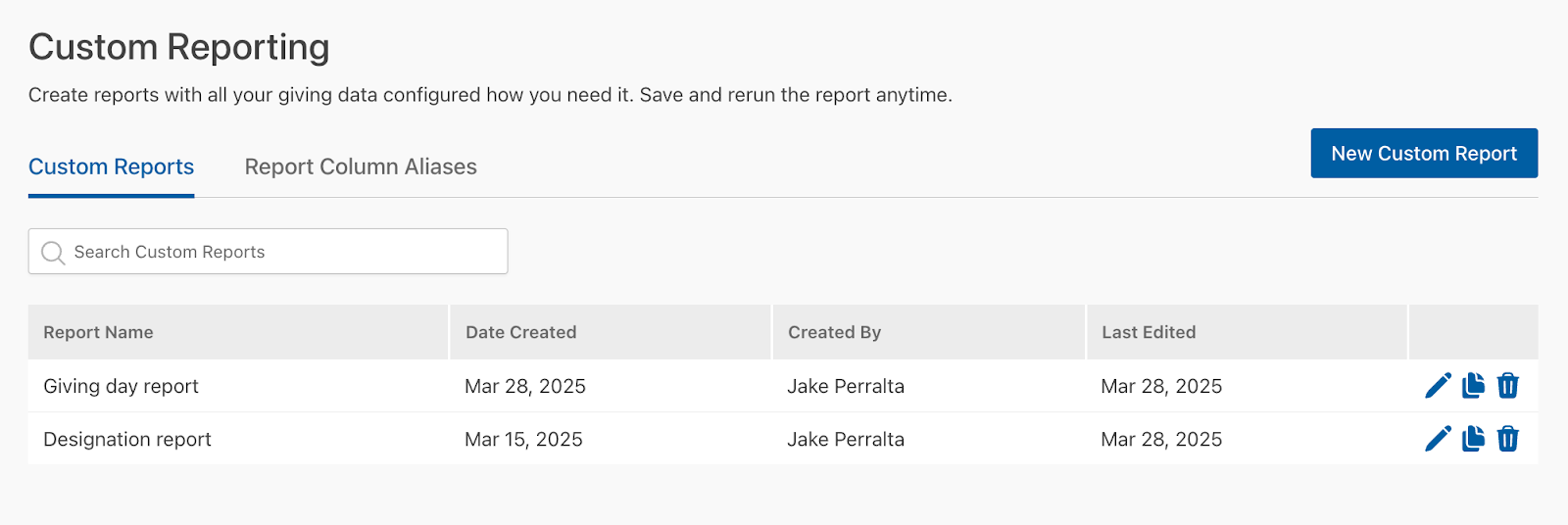Click the search magnifier icon
This screenshot has width=1568, height=525.
(x=53, y=253)
